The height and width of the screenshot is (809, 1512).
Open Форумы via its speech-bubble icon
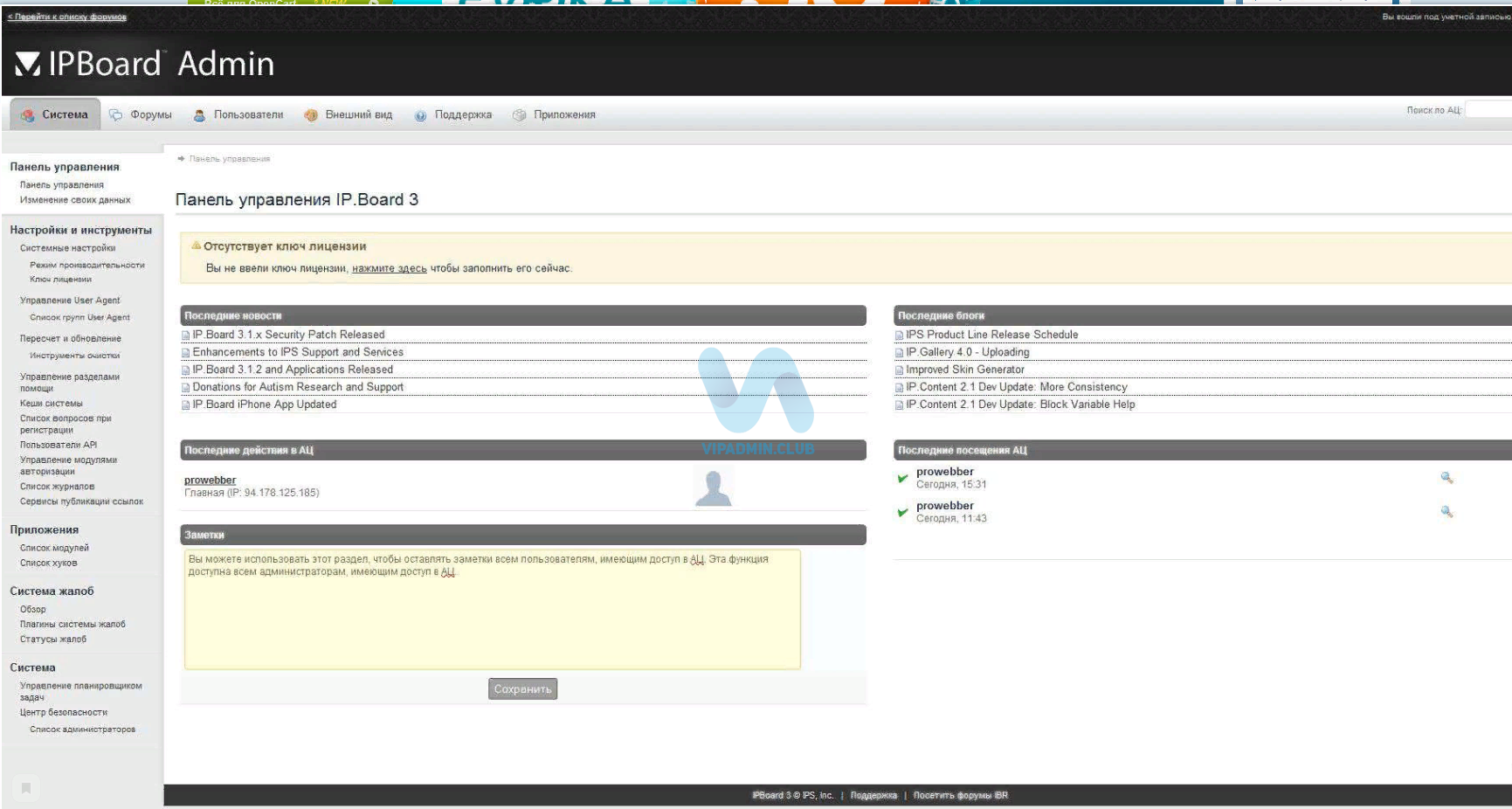click(x=115, y=115)
